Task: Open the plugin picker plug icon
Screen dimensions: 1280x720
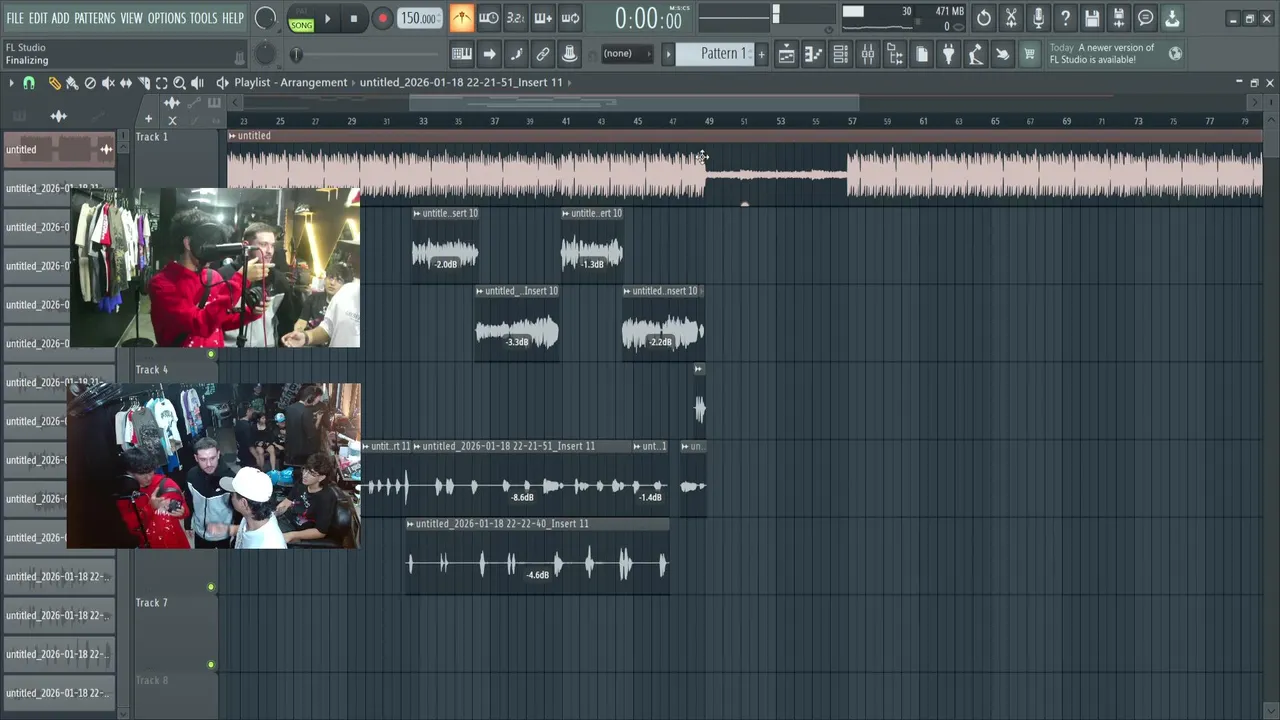Action: [949, 54]
